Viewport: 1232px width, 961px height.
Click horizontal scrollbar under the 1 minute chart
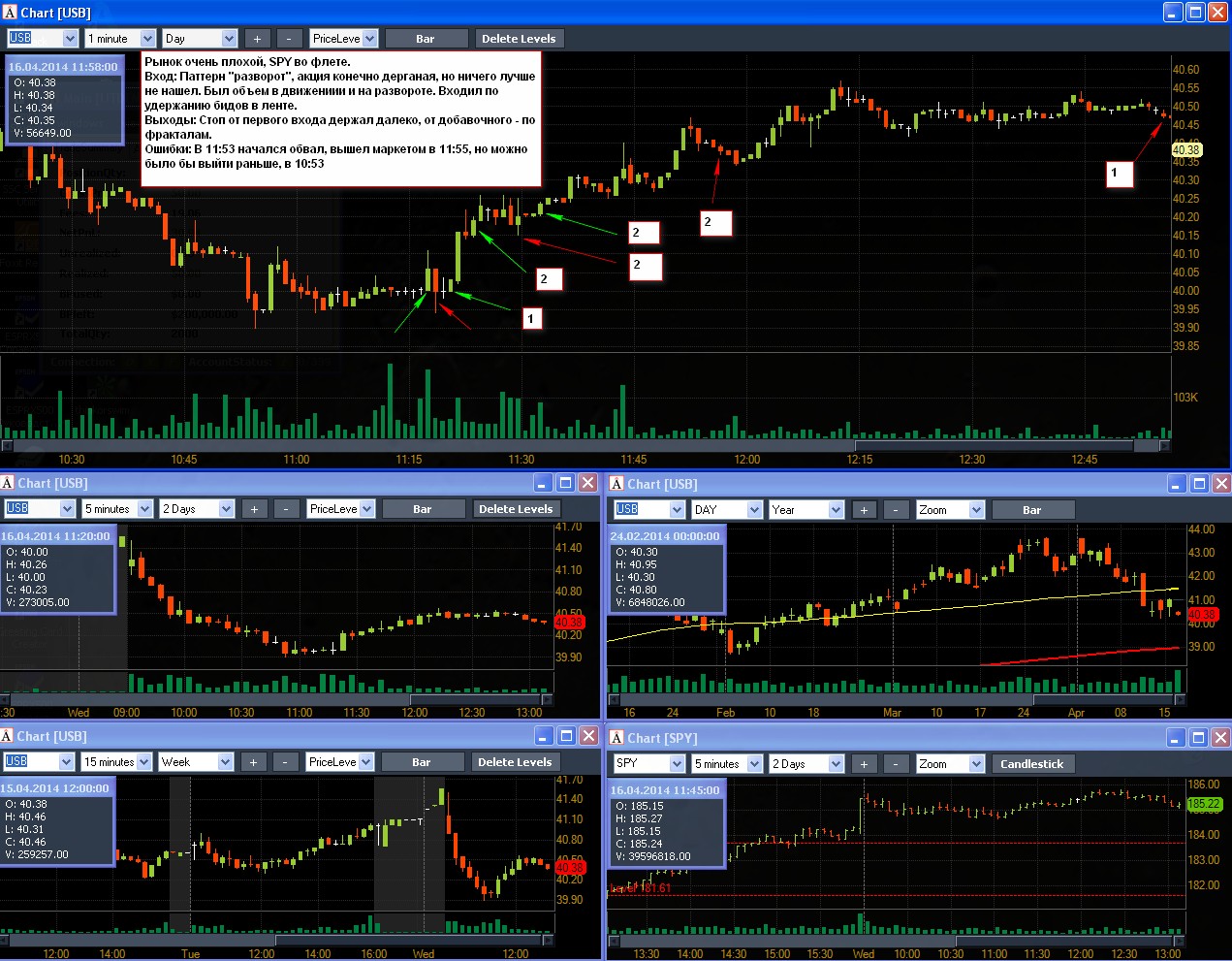click(586, 446)
